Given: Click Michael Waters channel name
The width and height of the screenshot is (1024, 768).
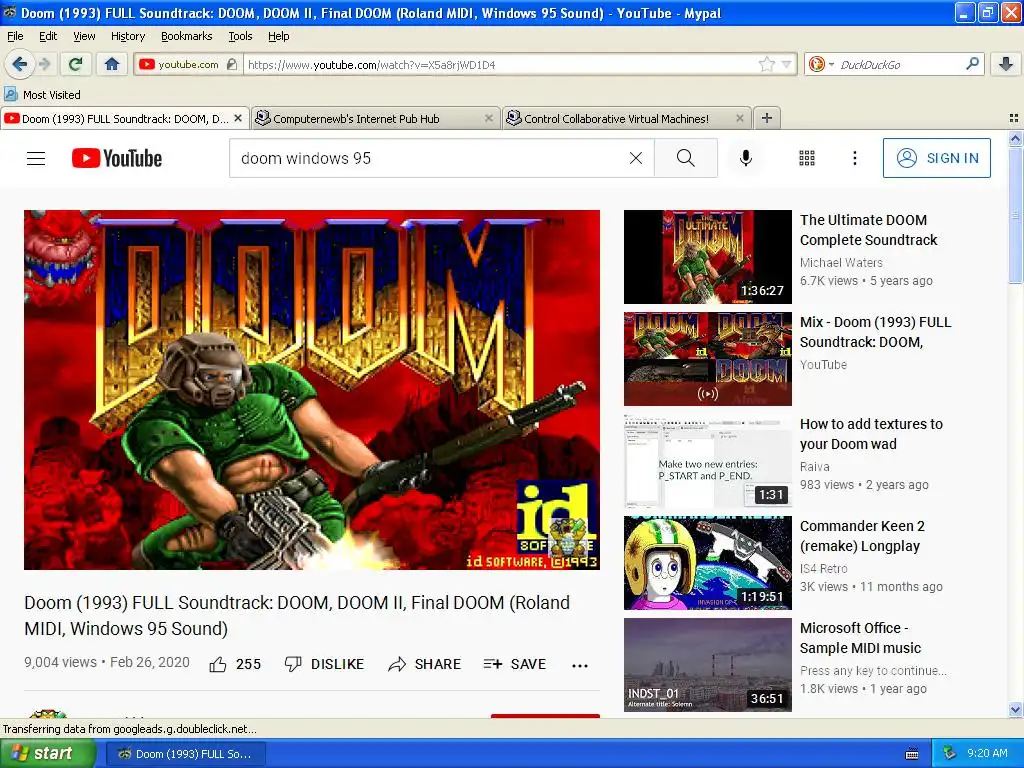Looking at the screenshot, I should click(841, 263).
